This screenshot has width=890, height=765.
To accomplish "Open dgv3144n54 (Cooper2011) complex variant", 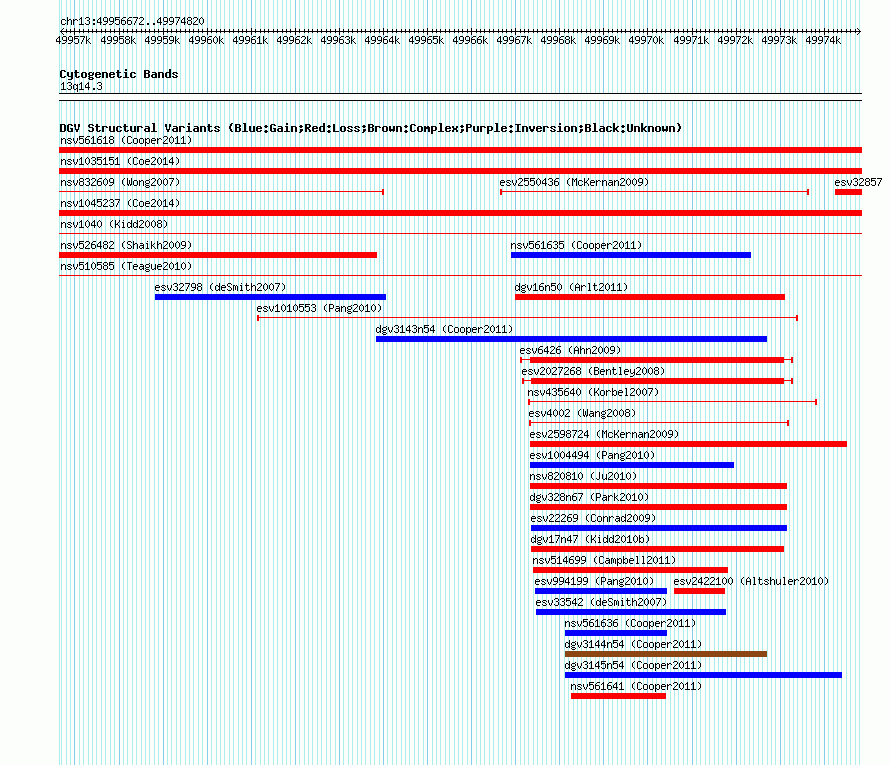I will [633, 644].
